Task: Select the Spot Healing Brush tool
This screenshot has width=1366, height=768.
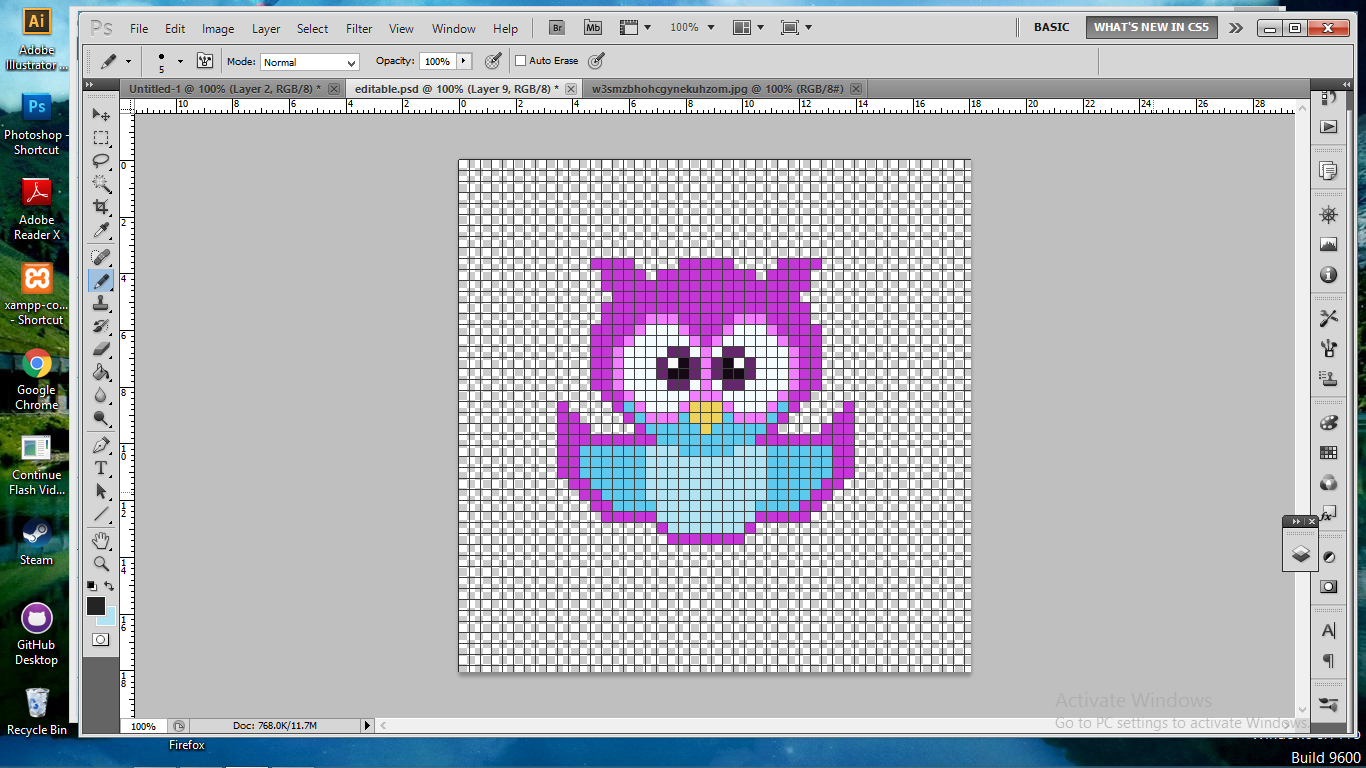Action: [101, 258]
